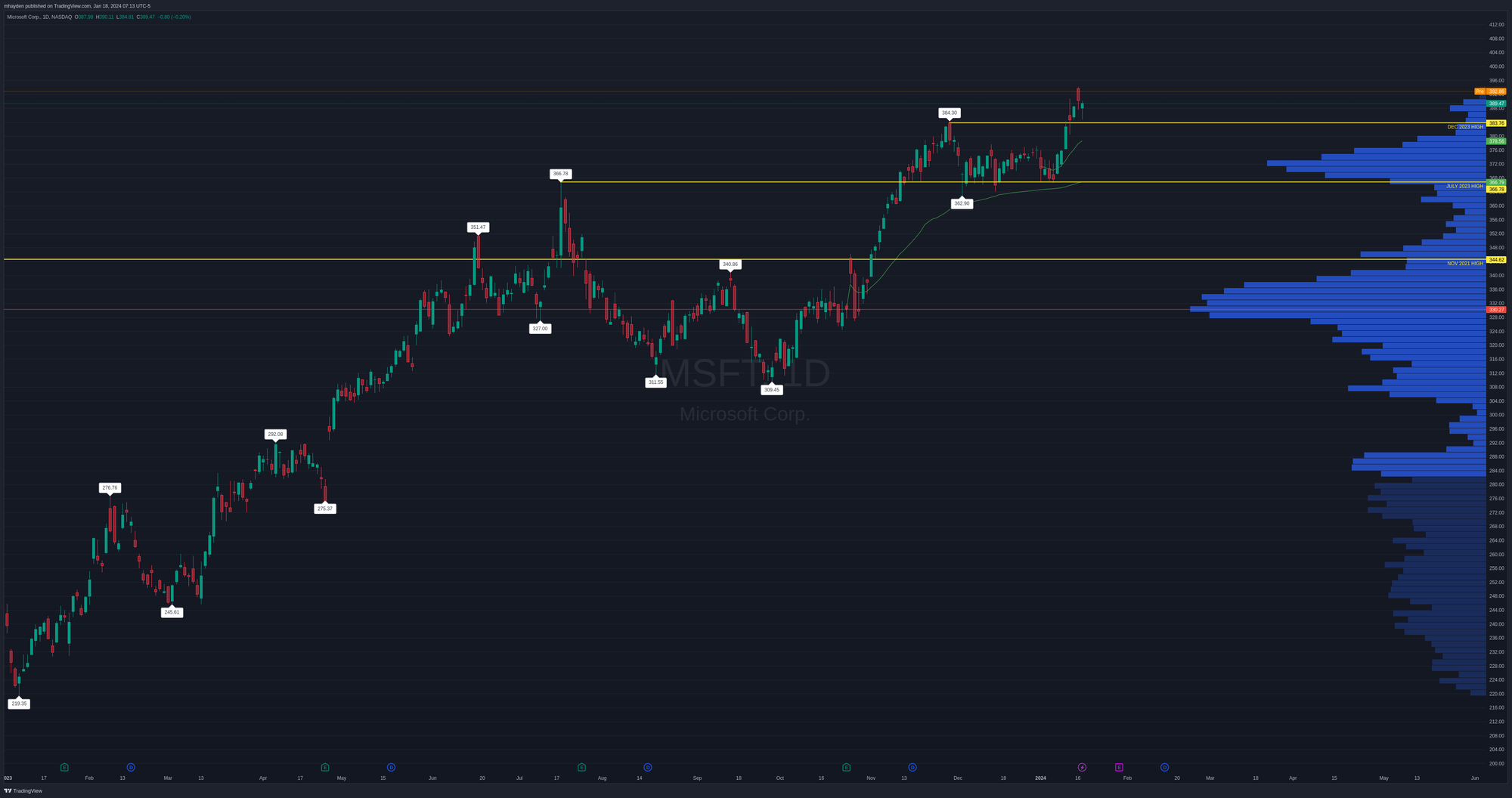This screenshot has width=1512, height=798.
Task: Click the purple lightning event marker near Jan 16
Action: (x=1082, y=767)
